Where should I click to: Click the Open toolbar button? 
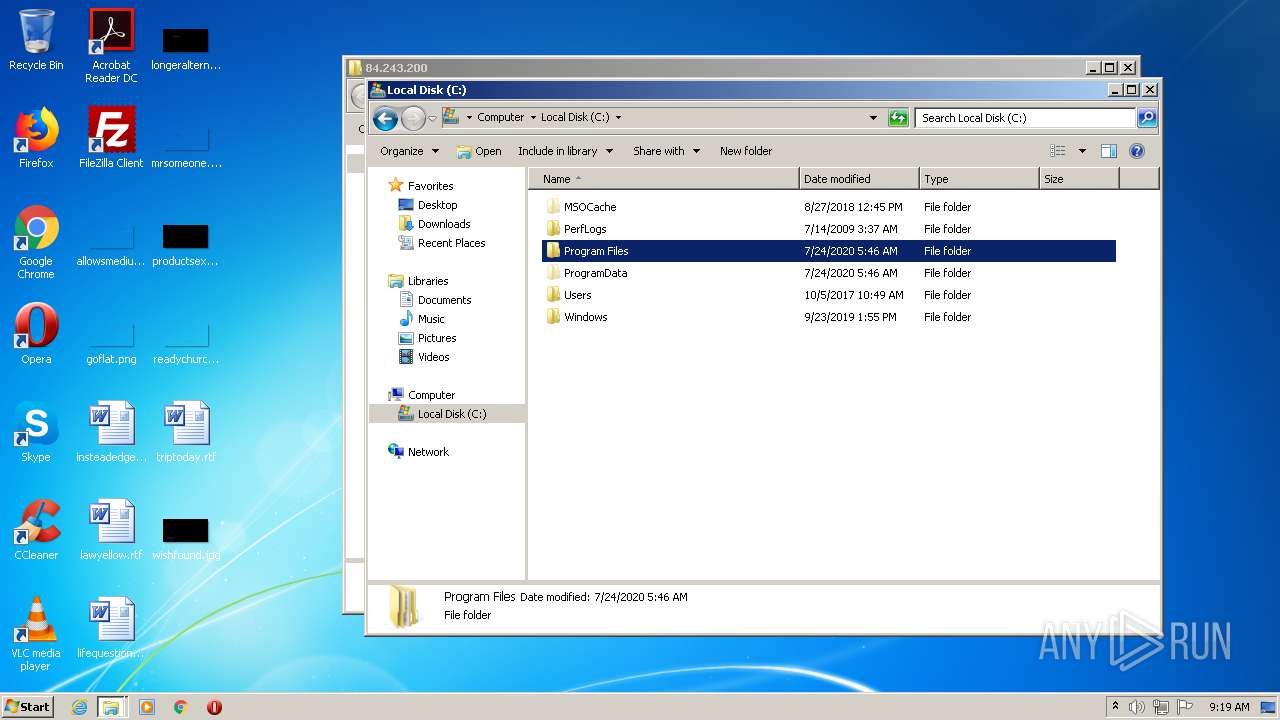(479, 151)
